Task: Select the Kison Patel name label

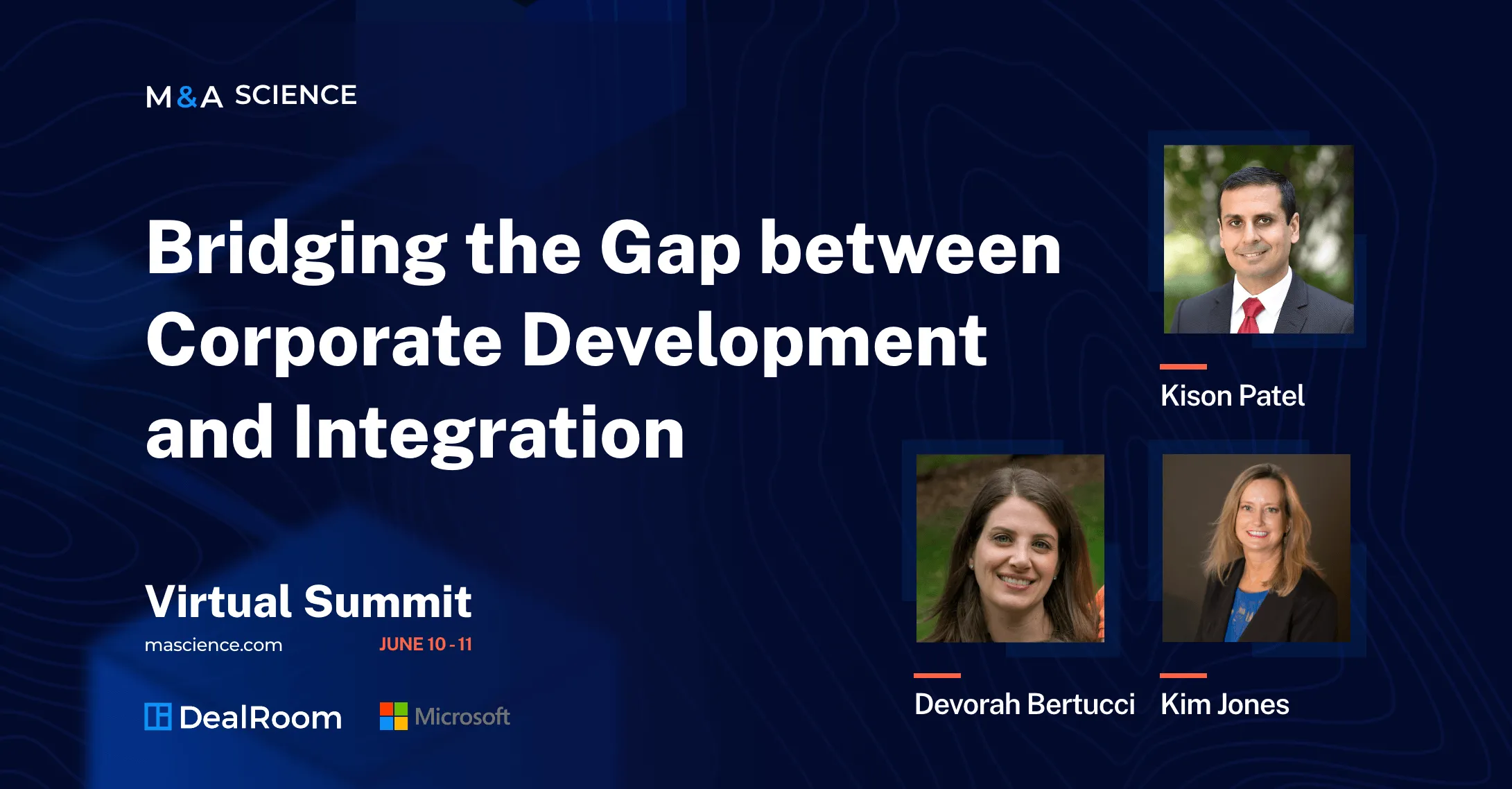Action: coord(1232,396)
